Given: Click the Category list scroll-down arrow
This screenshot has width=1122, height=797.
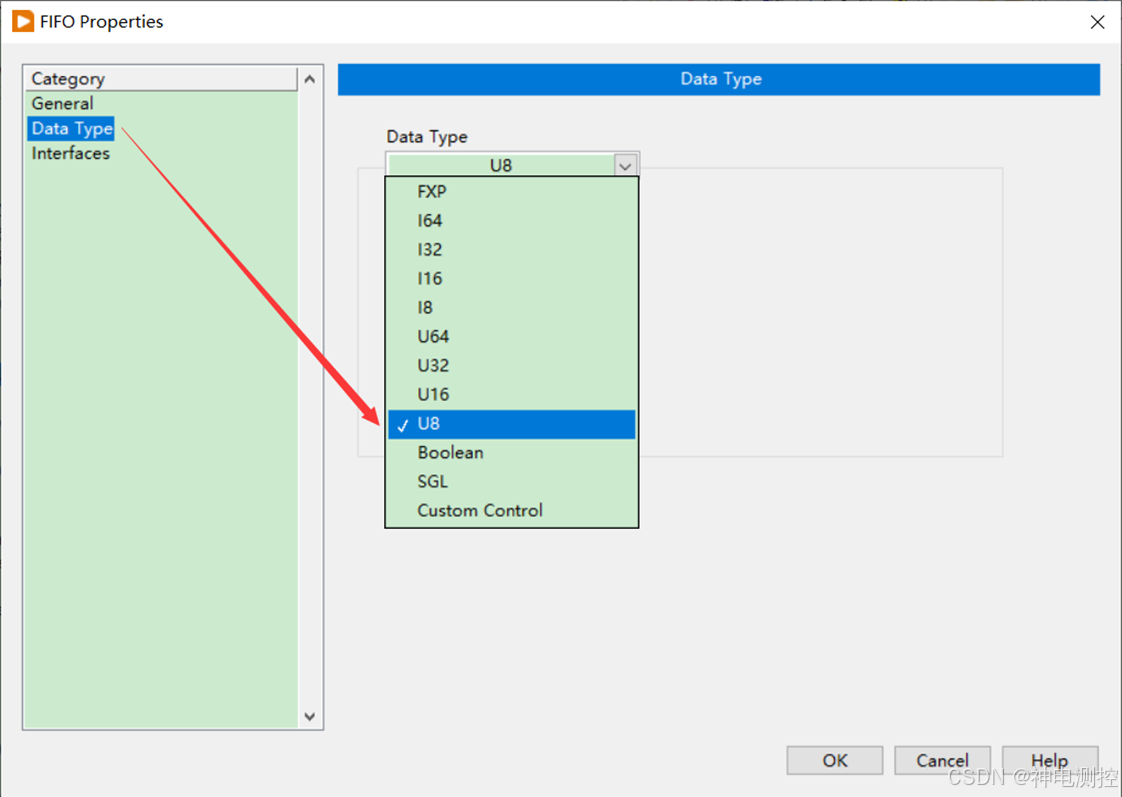Looking at the screenshot, I should (x=310, y=716).
